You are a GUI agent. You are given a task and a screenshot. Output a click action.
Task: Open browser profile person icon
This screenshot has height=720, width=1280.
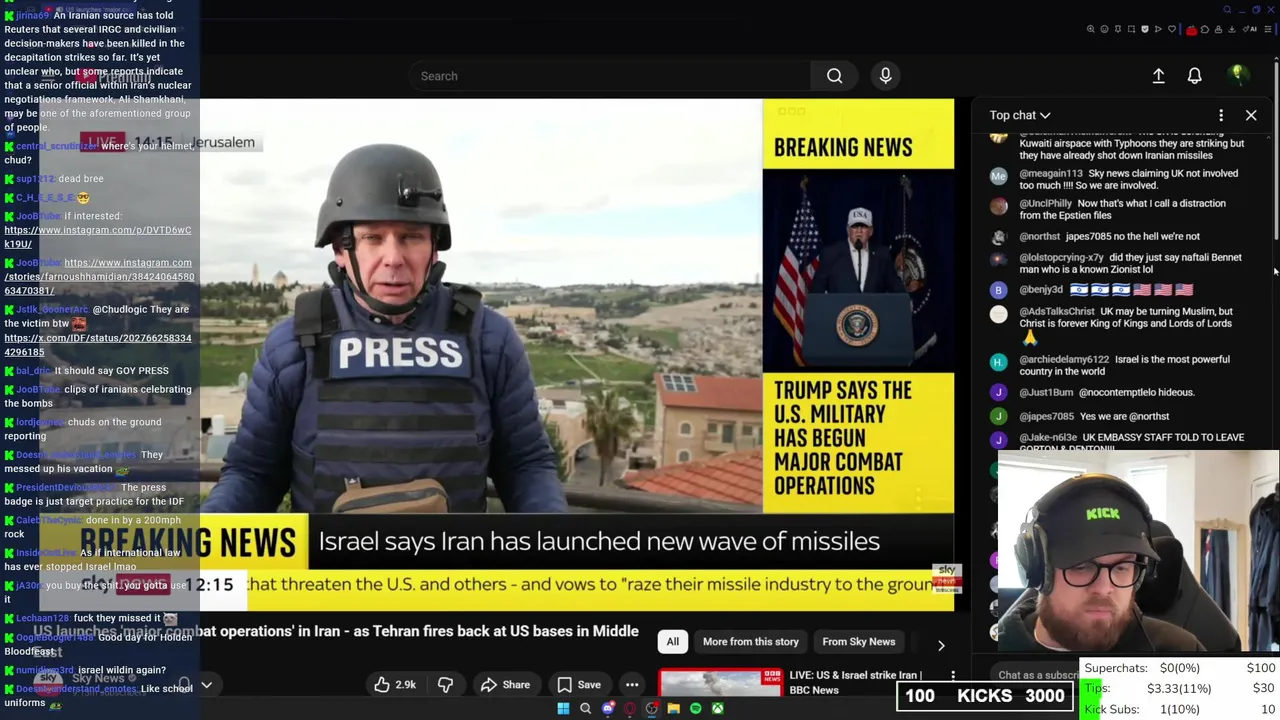pos(1218,29)
